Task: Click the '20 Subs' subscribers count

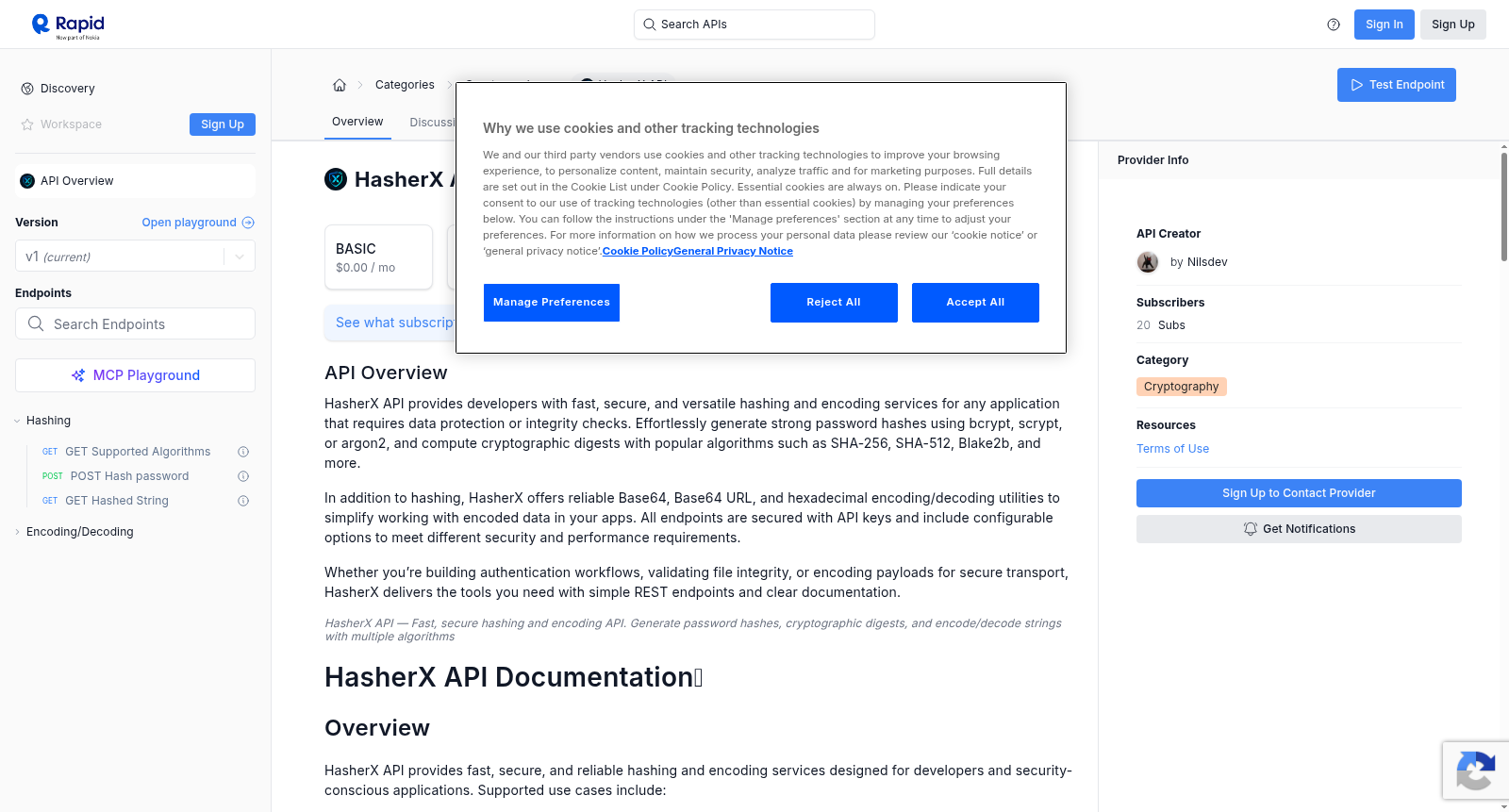Action: pyautogui.click(x=1161, y=325)
